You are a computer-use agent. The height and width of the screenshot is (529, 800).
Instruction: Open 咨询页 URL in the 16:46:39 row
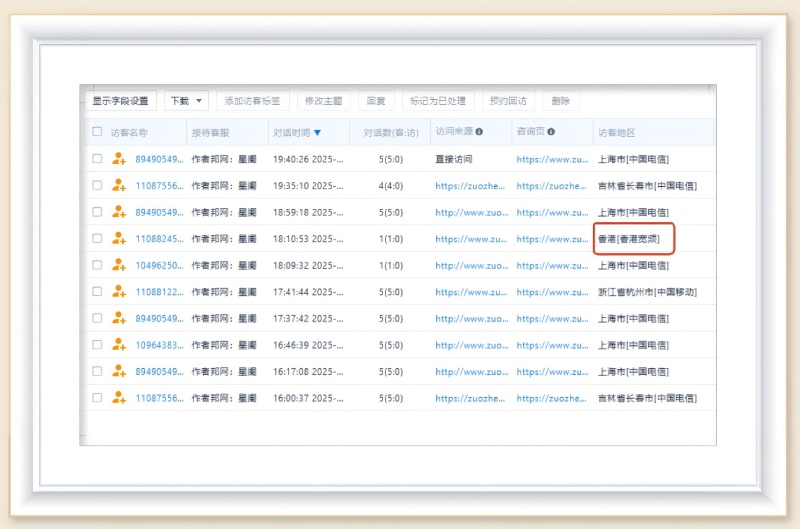point(552,345)
